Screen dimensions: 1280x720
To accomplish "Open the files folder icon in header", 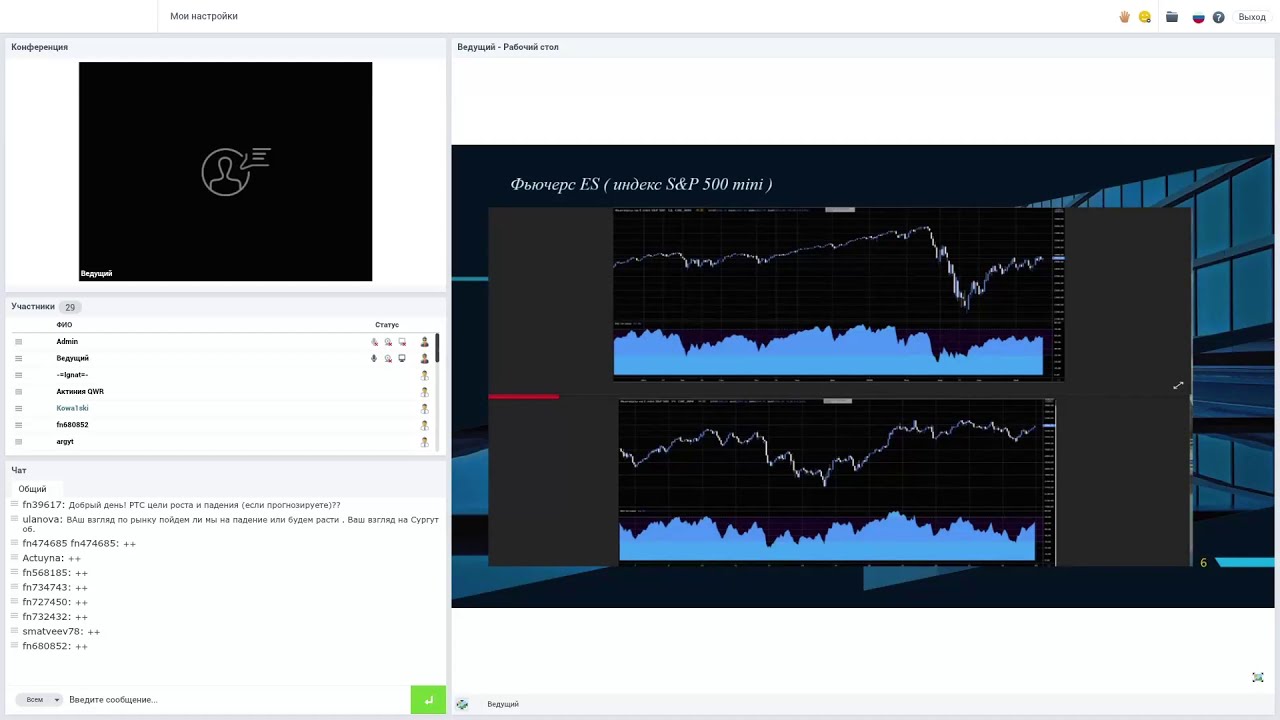I will [x=1172, y=17].
